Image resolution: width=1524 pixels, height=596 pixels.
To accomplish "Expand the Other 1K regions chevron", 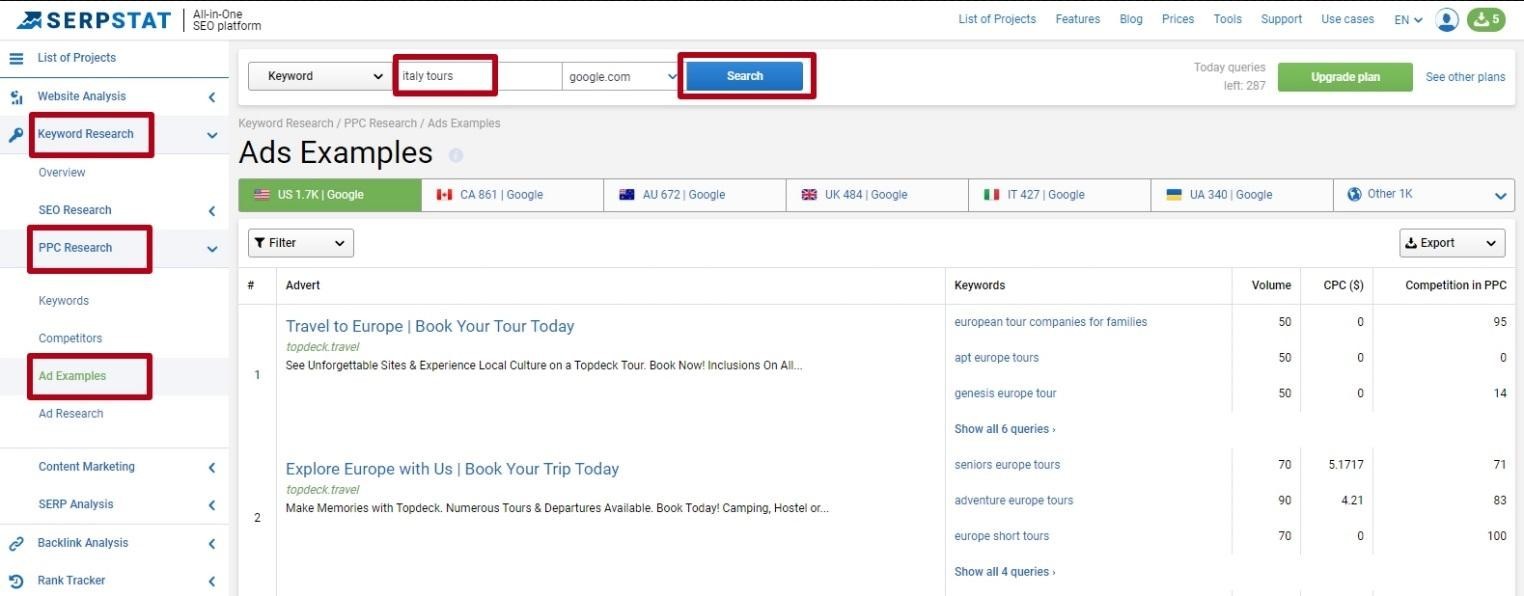I will coord(1500,196).
